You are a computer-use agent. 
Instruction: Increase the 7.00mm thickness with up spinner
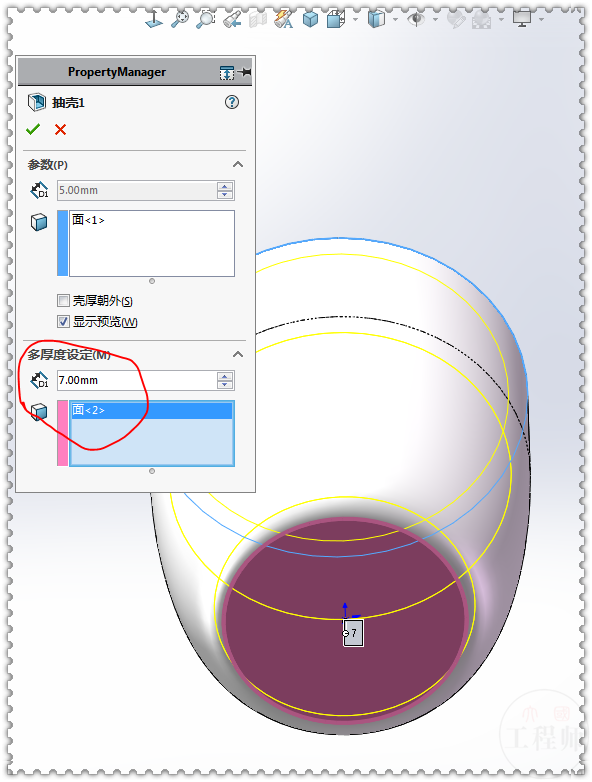click(225, 377)
